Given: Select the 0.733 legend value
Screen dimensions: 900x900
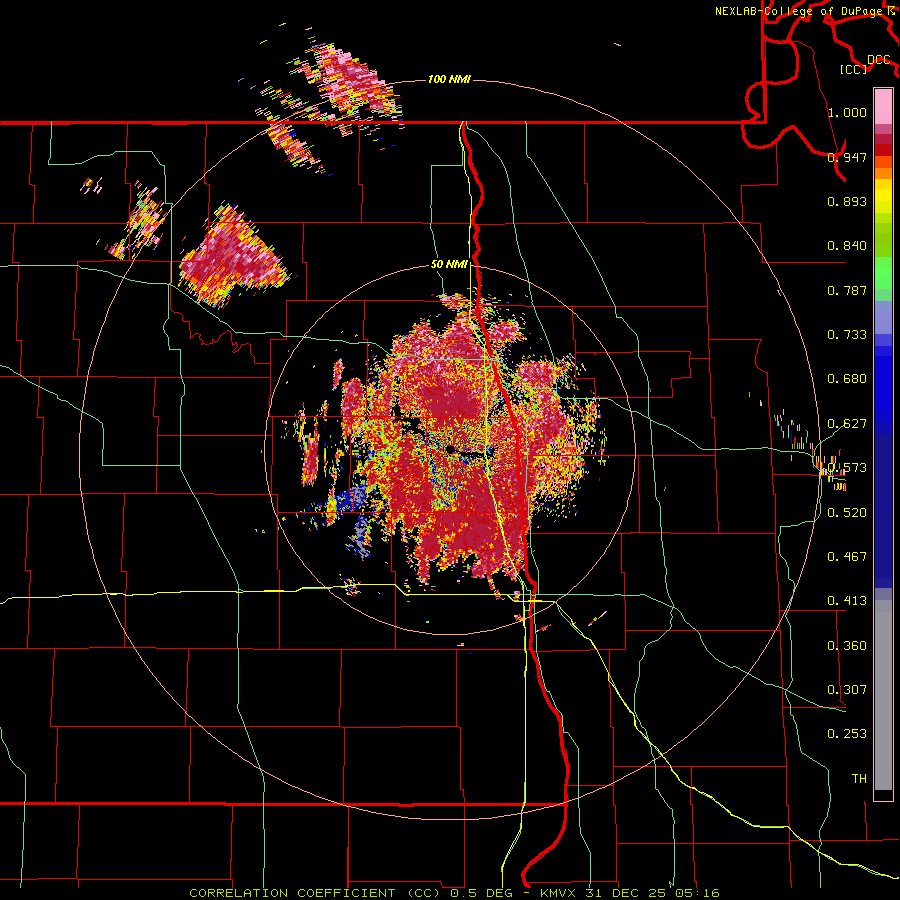Looking at the screenshot, I should tap(847, 335).
